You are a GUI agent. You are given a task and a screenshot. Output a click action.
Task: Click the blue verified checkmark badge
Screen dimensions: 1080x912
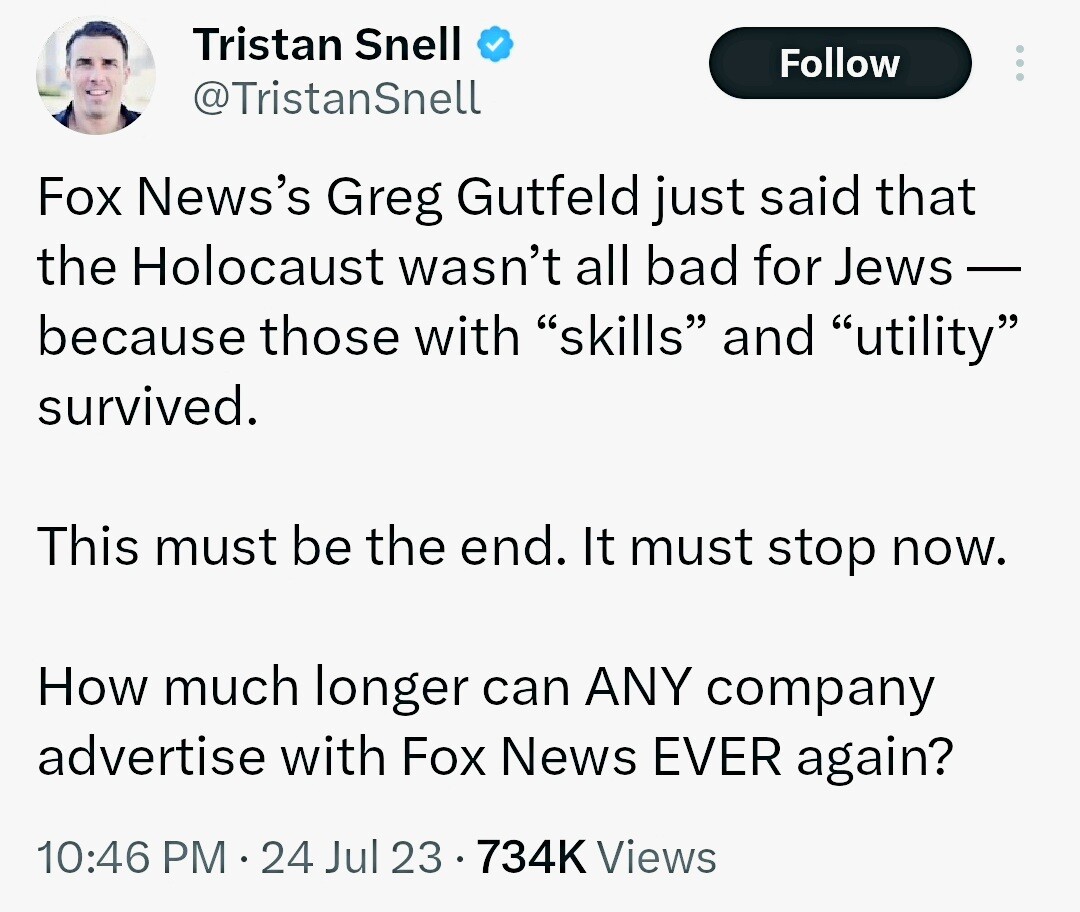click(x=496, y=45)
